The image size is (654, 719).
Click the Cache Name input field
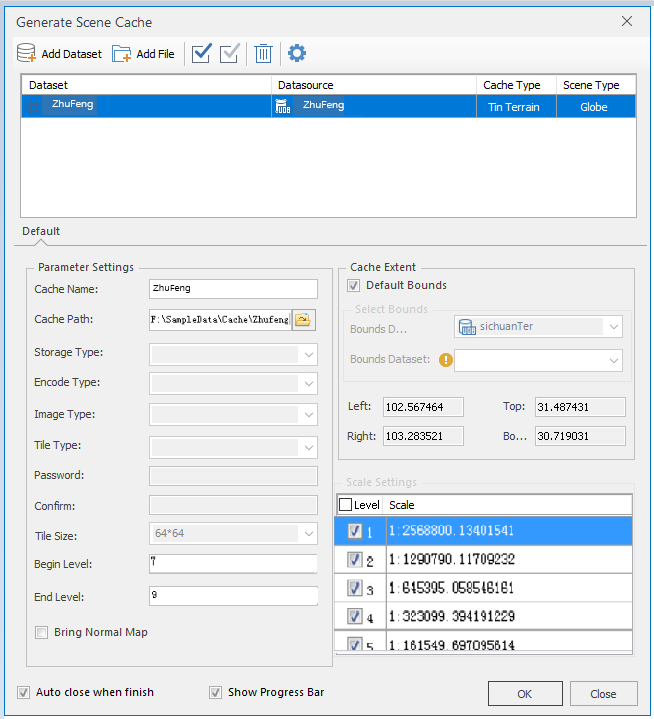point(233,289)
